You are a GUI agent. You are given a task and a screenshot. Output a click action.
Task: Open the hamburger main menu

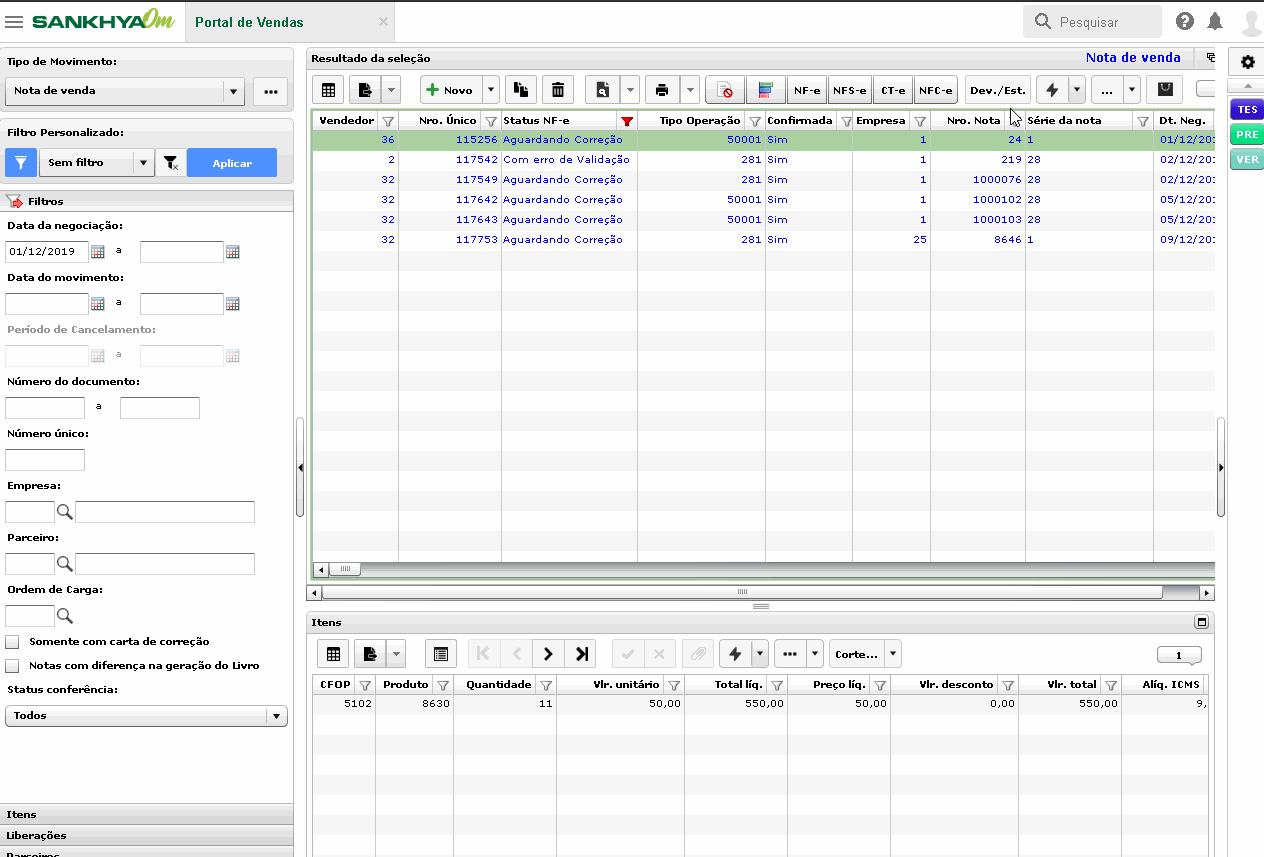(x=14, y=21)
